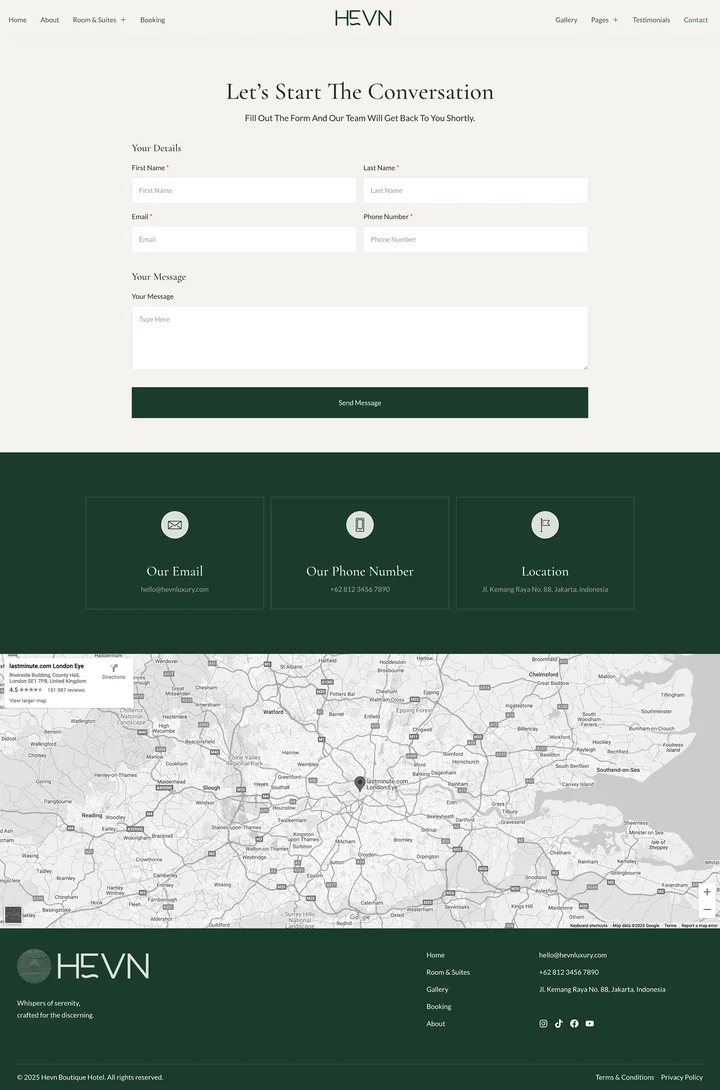Click Report a map error link

[699, 925]
